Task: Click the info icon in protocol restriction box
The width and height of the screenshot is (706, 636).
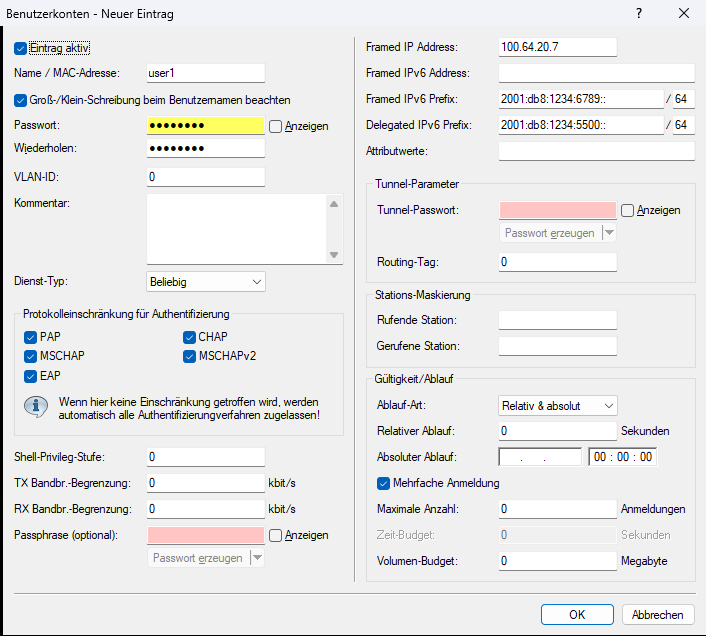Action: 37,406
